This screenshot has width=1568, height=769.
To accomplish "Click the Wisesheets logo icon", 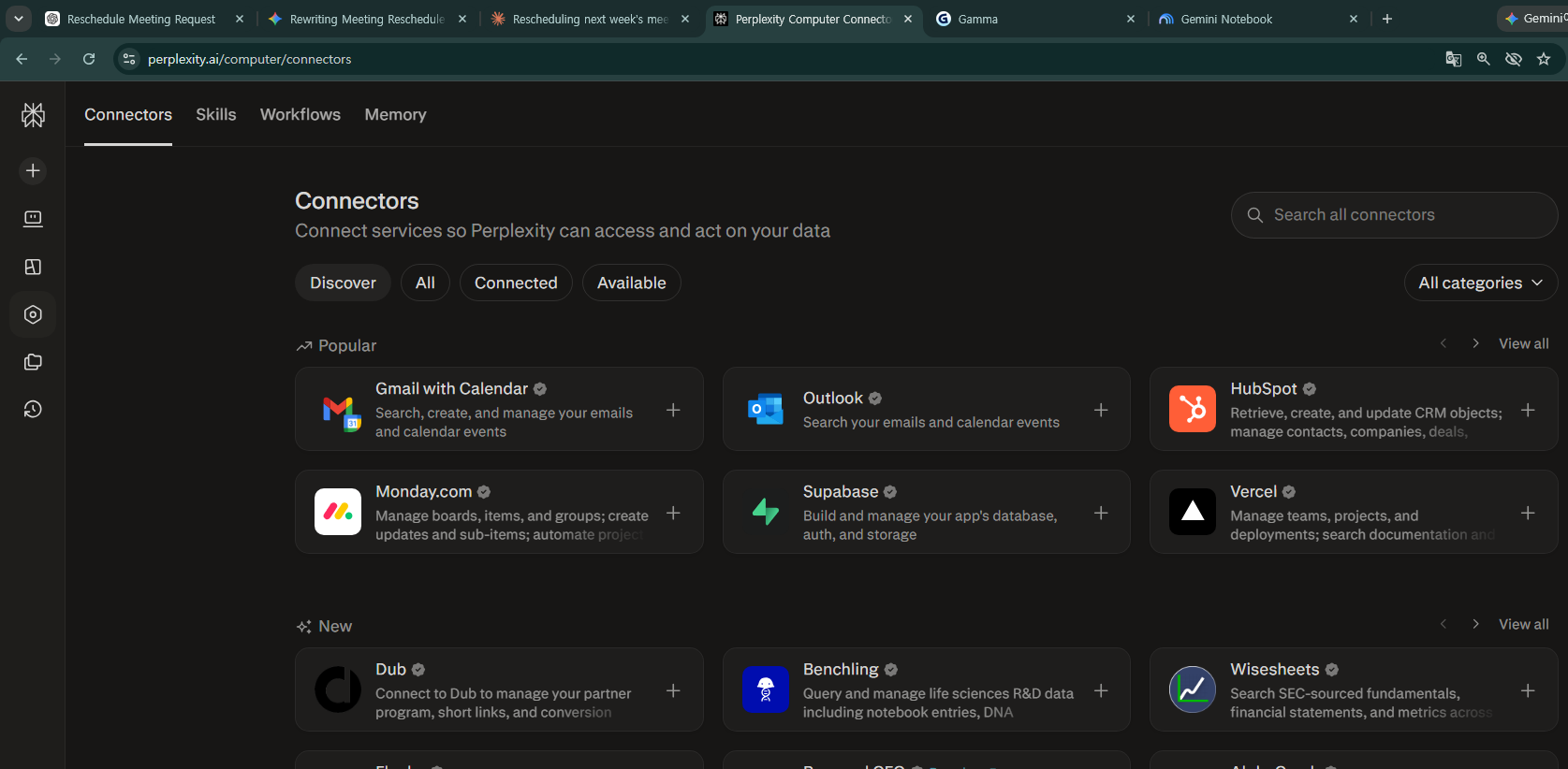I will coord(1193,689).
